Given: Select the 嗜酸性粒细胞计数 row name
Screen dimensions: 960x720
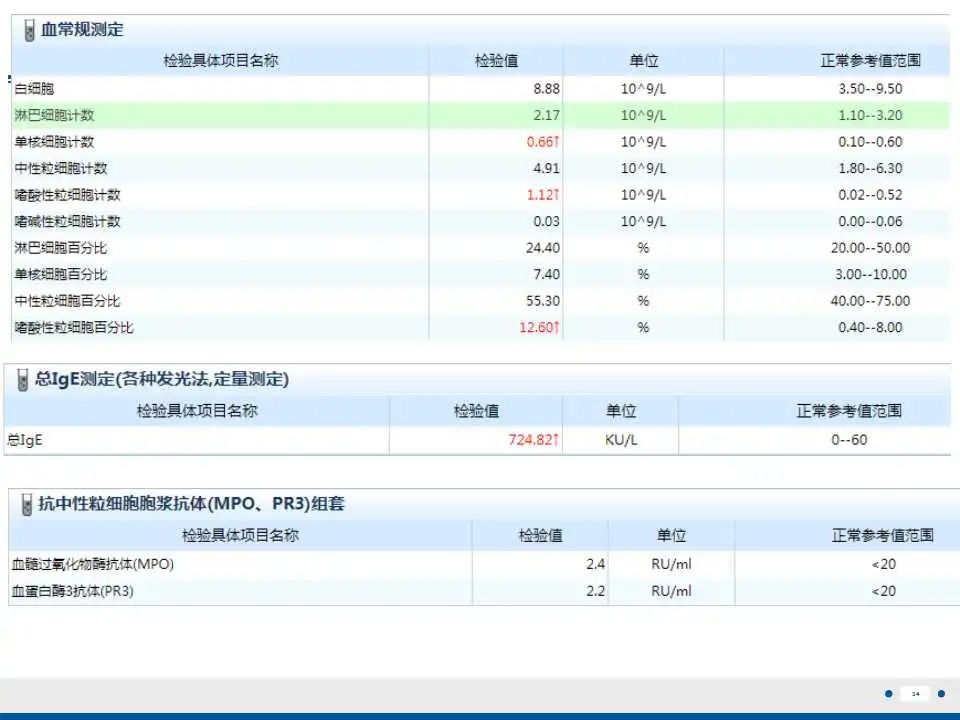Looking at the screenshot, I should point(67,195).
